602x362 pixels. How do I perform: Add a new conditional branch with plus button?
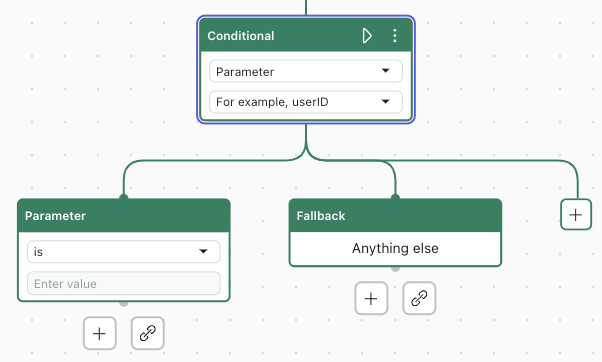click(x=576, y=215)
